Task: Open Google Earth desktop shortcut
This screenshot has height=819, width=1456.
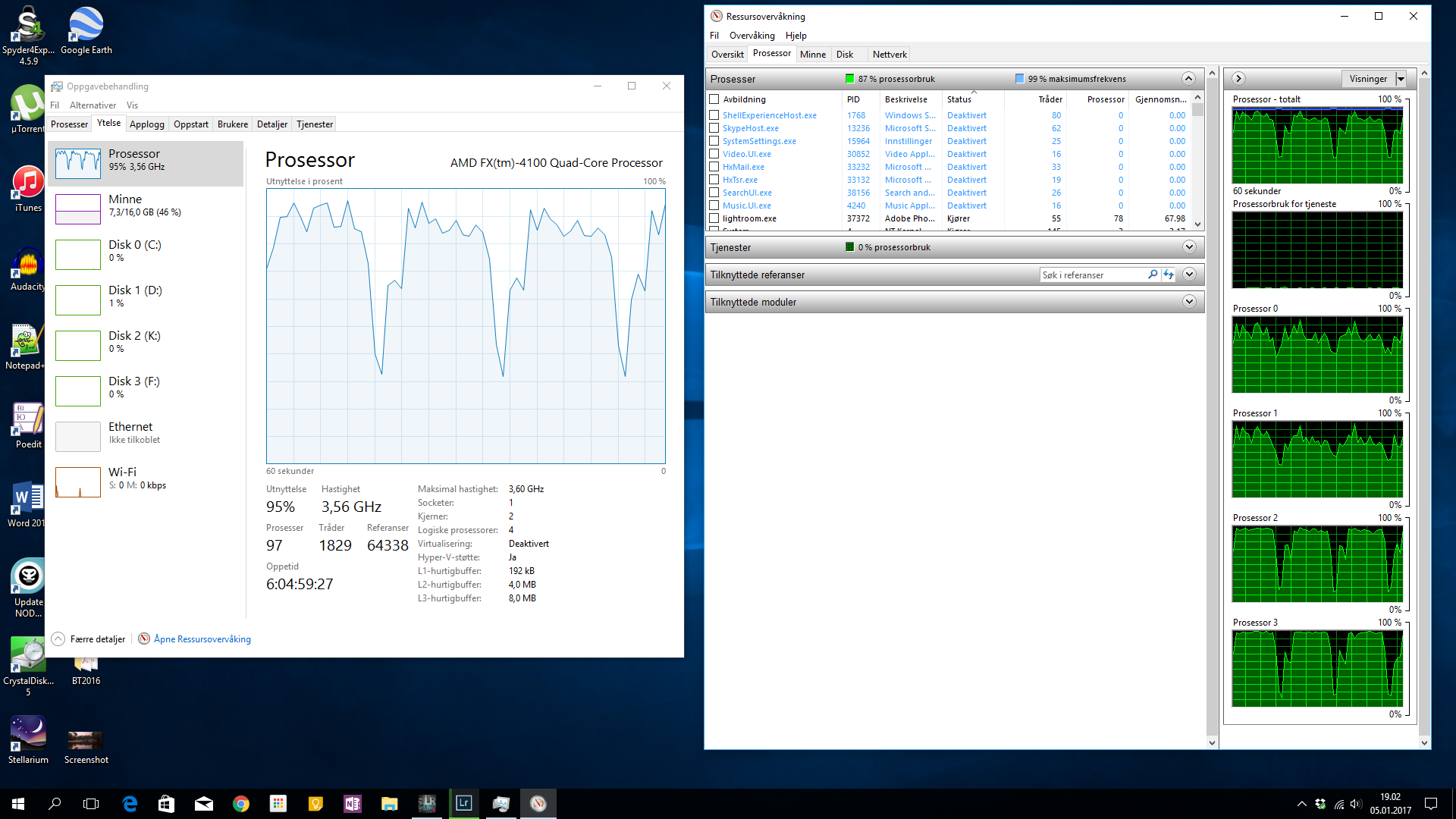Action: click(86, 30)
